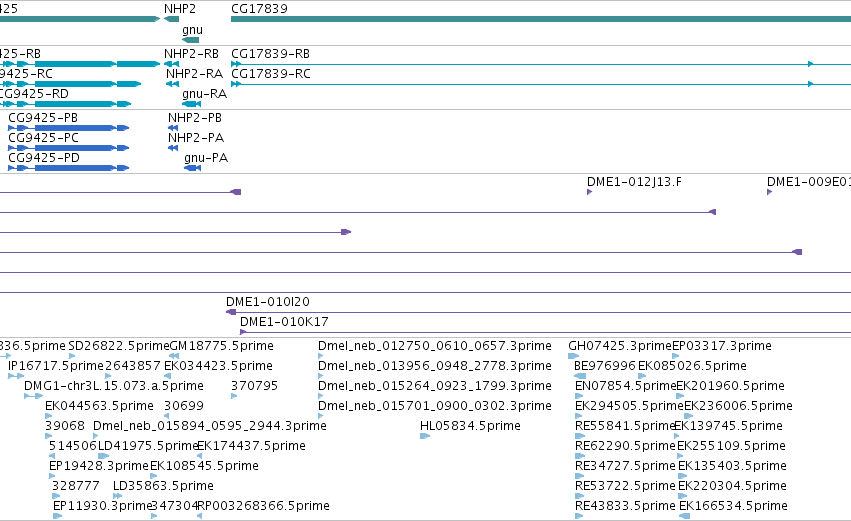Select EST RE43833.5prime
This screenshot has width=851, height=521.
click(625, 506)
